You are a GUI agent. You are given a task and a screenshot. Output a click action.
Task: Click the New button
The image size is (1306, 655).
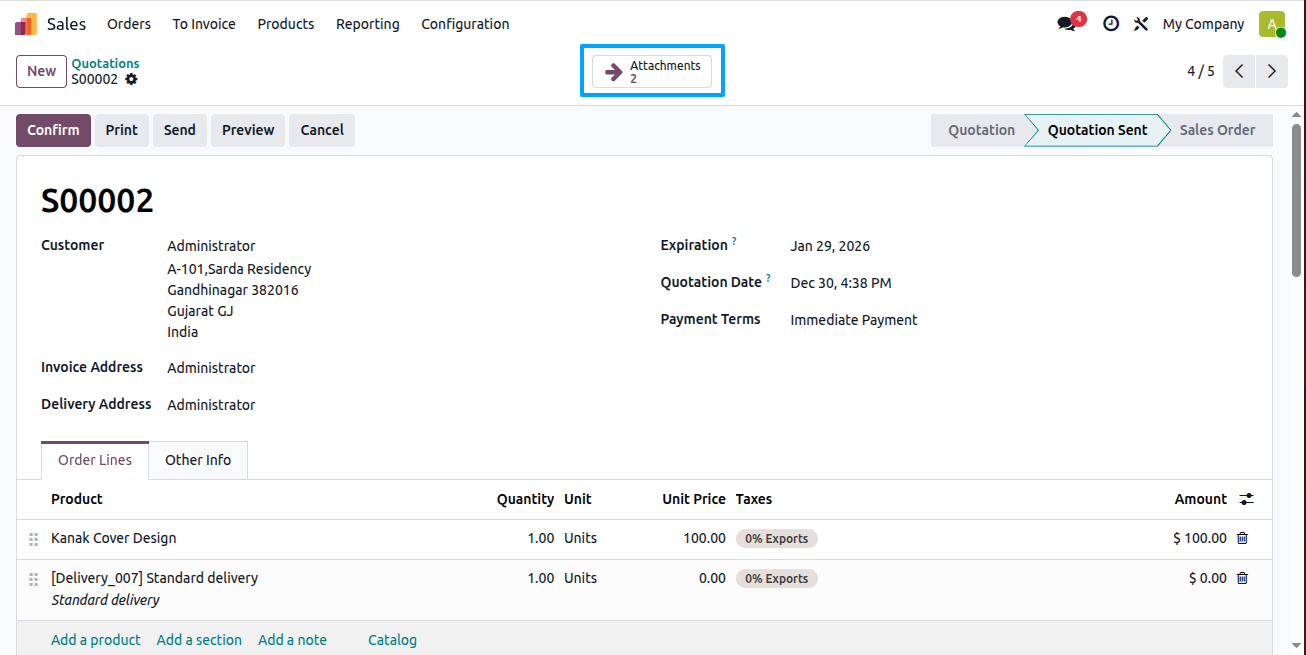(41, 71)
